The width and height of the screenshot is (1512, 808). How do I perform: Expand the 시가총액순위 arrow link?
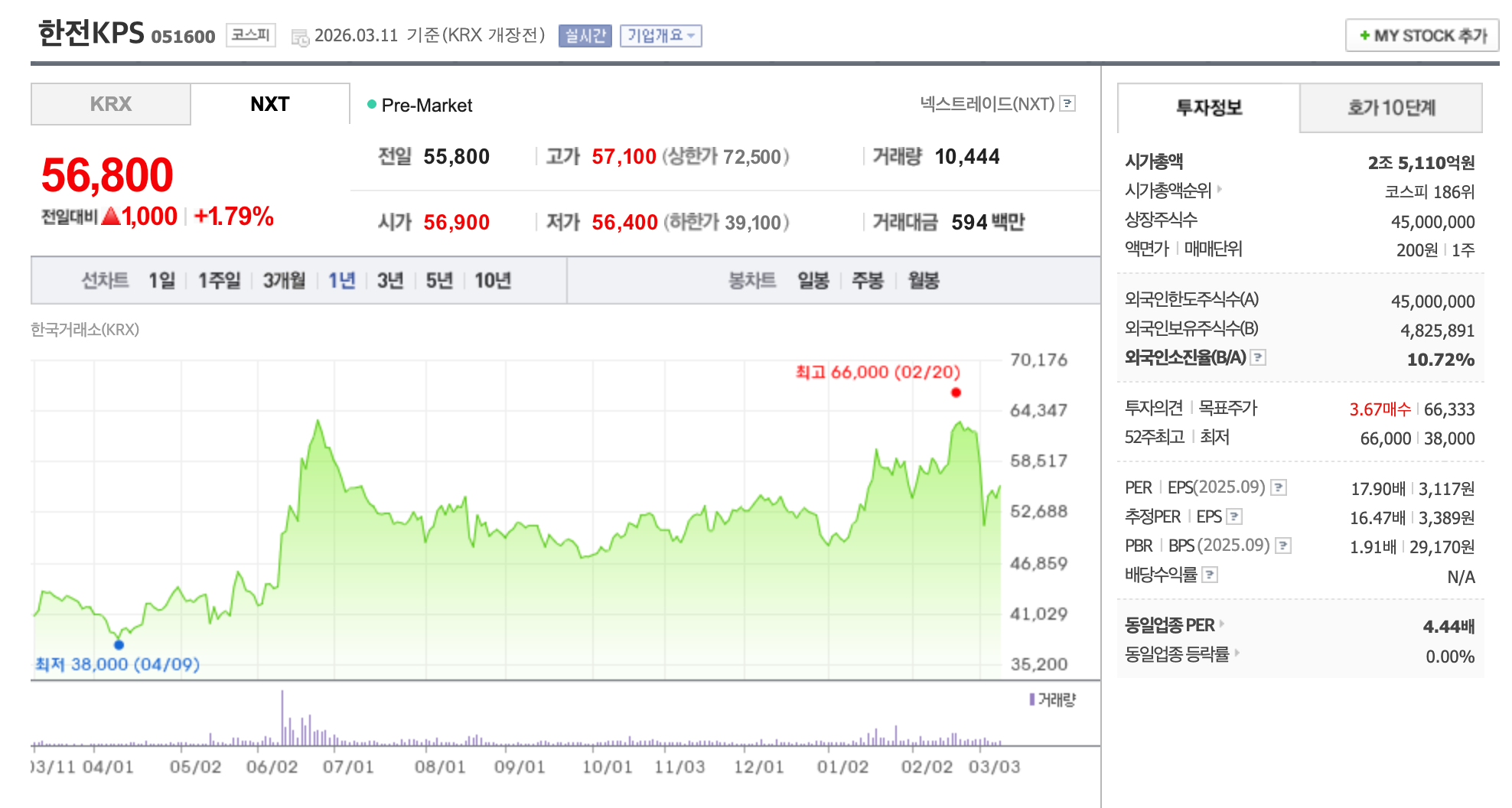coord(1220,189)
